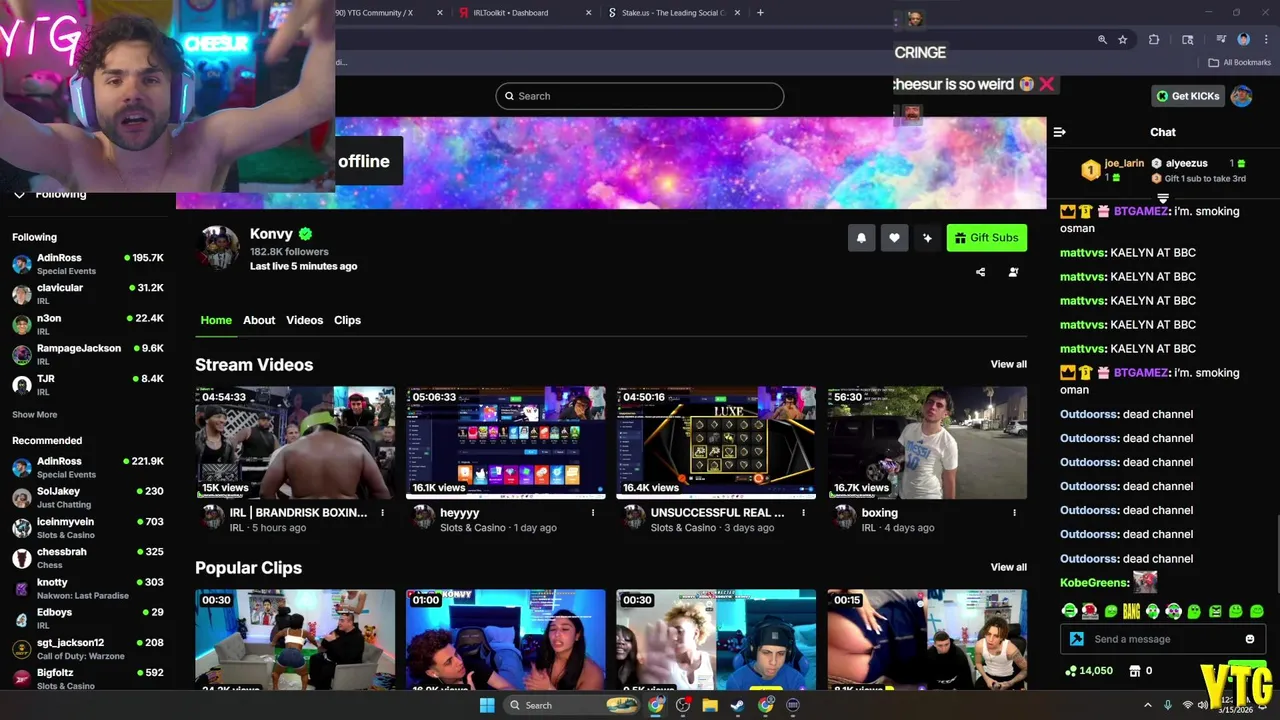Open OBS Studio from the taskbar
Image resolution: width=1280 pixels, height=720 pixels.
[x=683, y=705]
